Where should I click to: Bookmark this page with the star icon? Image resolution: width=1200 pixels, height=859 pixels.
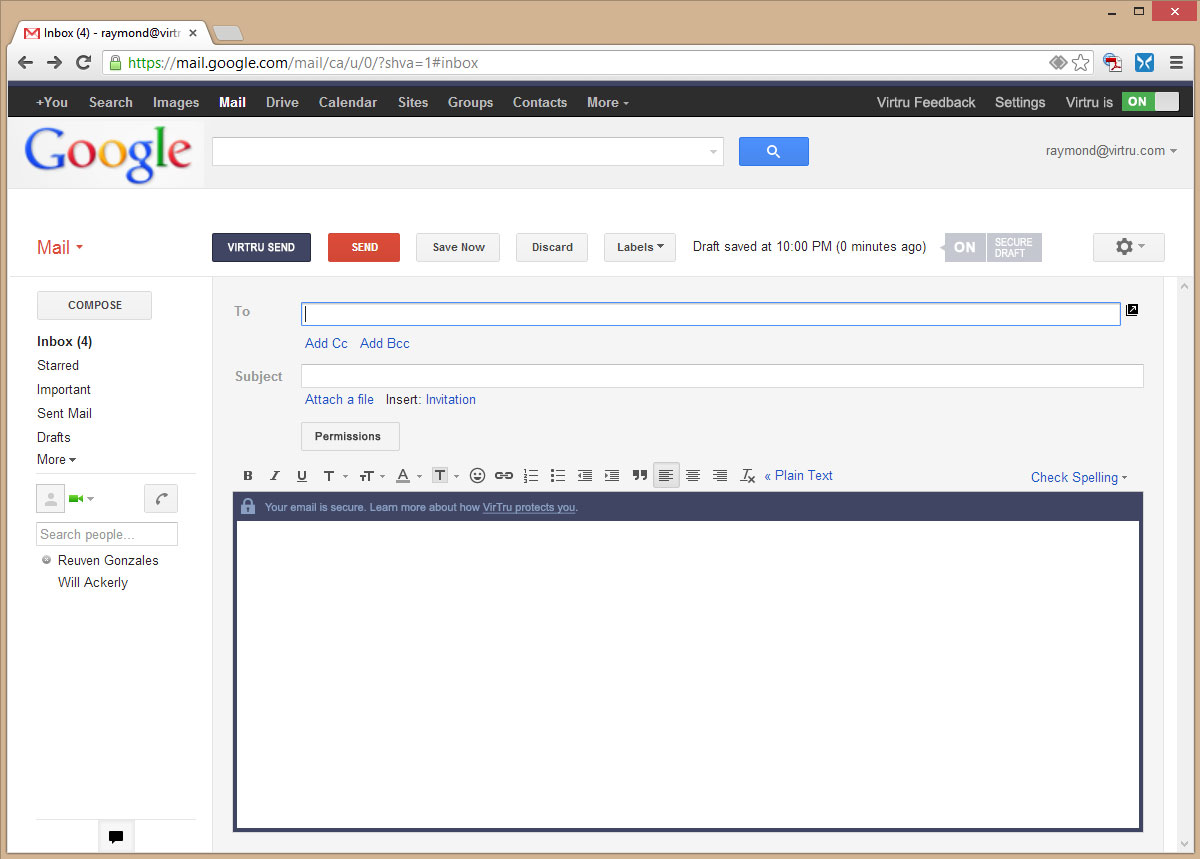tap(1081, 62)
